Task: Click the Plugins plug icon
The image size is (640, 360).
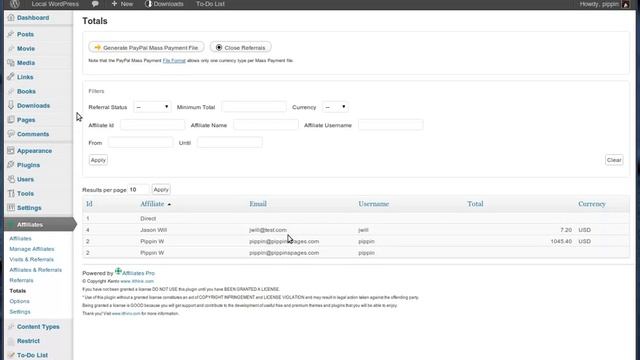Action: coord(11,165)
